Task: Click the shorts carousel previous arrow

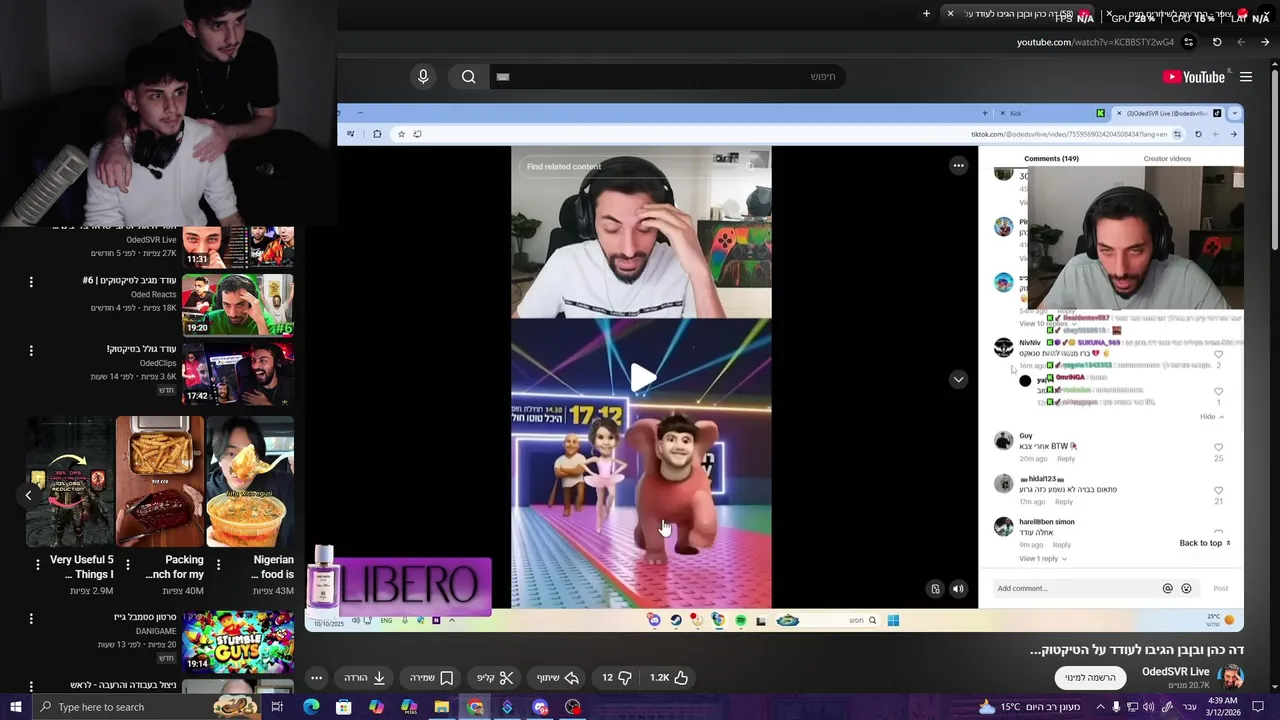Action: coord(28,495)
